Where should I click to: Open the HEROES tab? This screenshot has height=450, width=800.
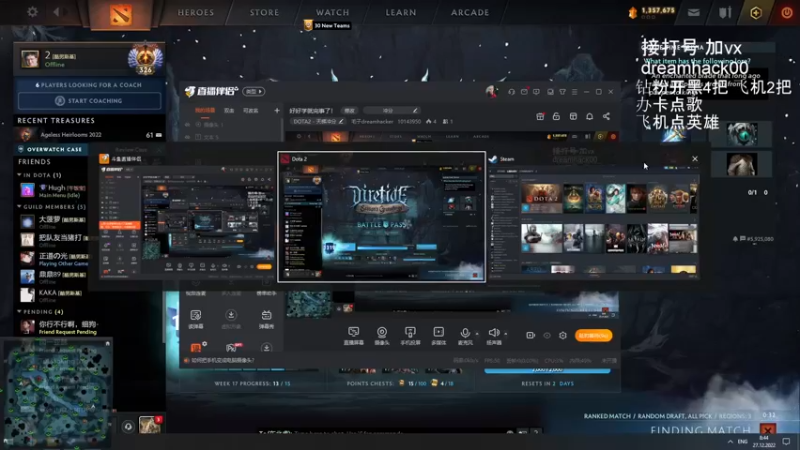pos(195,12)
